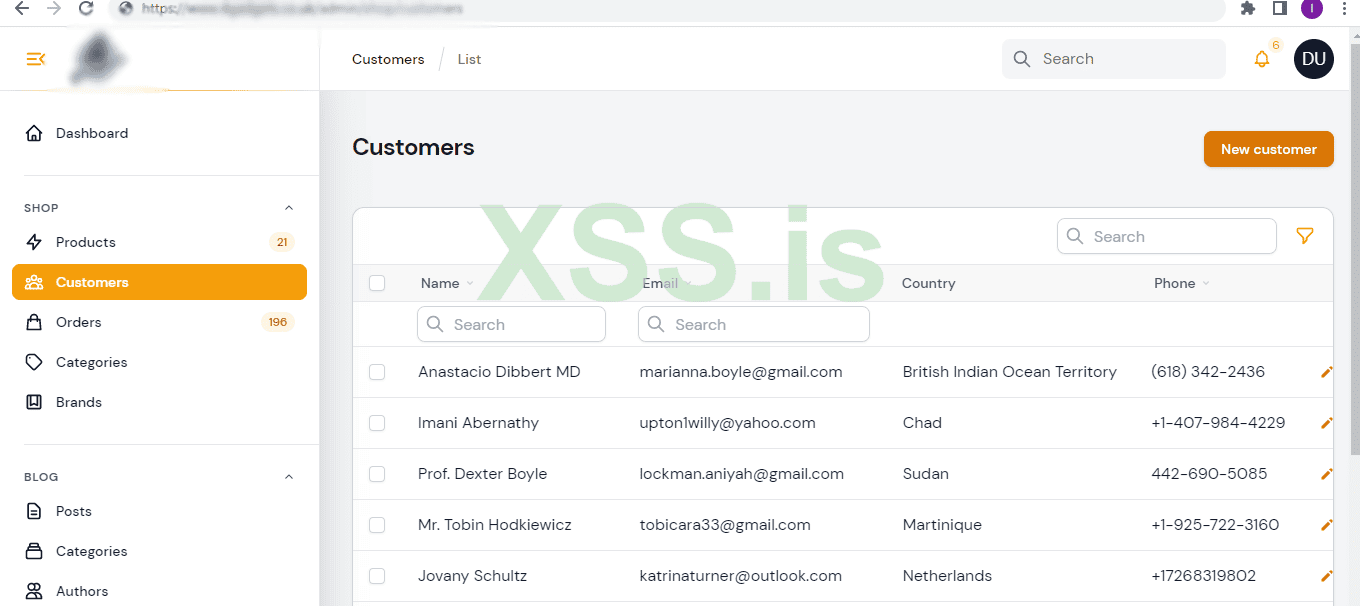Click the List breadcrumb
The image size is (1360, 606).
[469, 59]
